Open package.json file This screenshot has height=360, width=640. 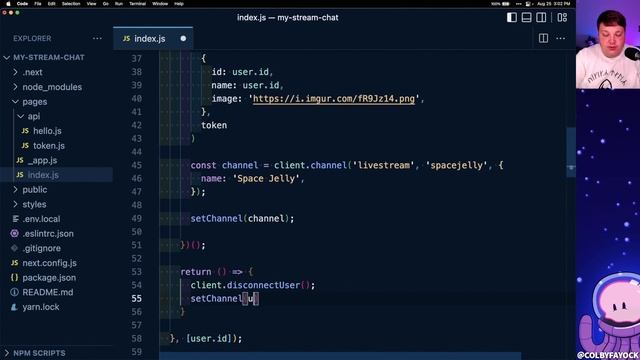click(x=49, y=278)
